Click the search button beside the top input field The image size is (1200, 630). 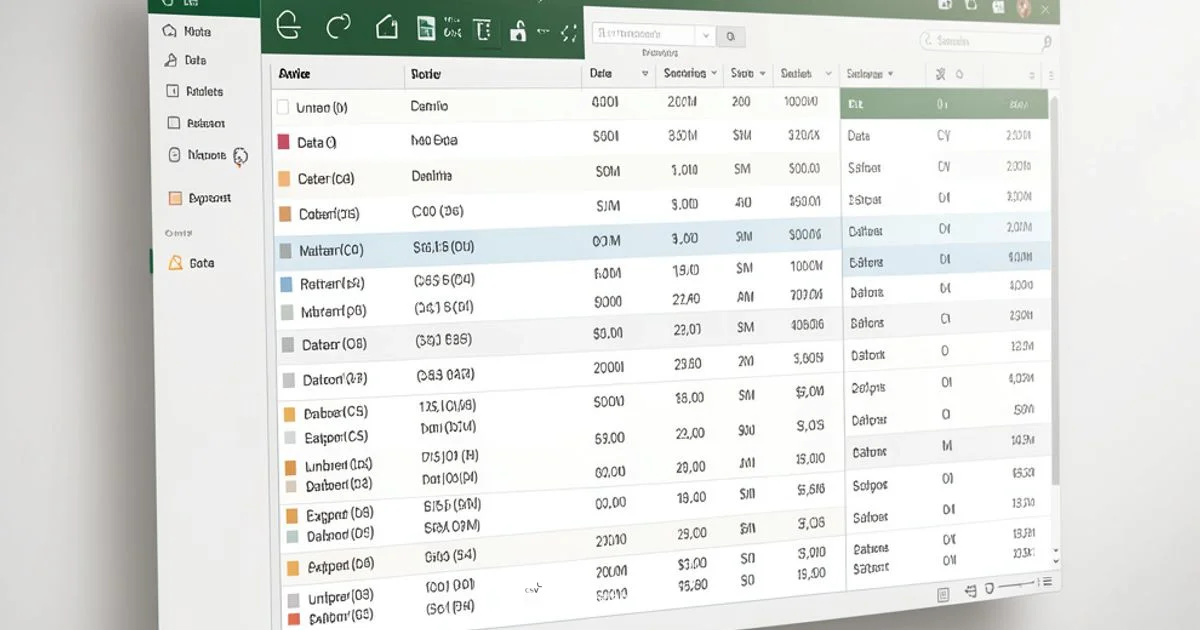point(731,35)
